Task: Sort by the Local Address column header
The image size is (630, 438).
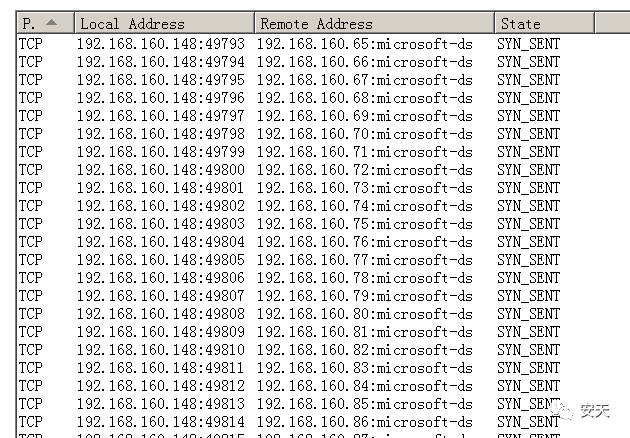Action: [x=164, y=23]
